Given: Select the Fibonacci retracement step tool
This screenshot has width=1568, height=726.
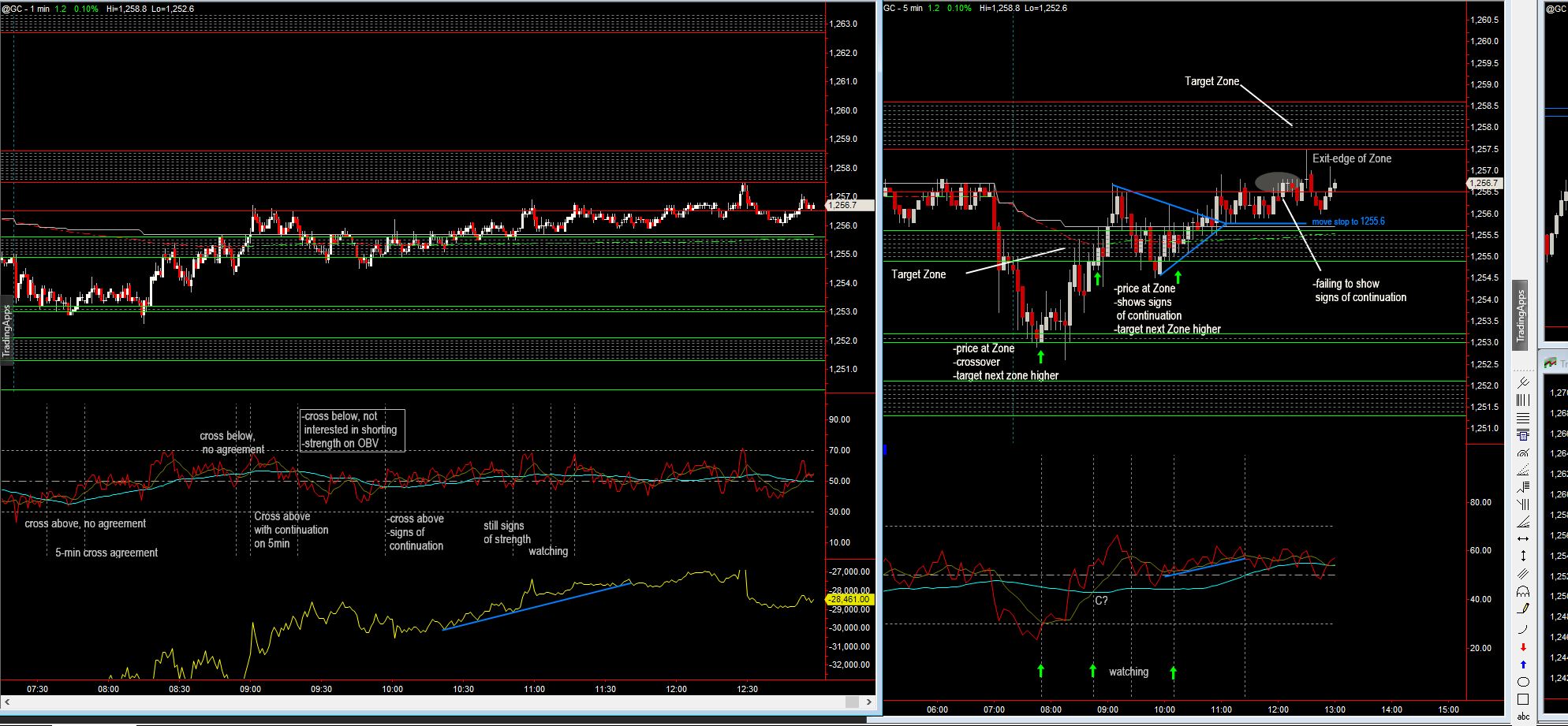Looking at the screenshot, I should point(1523,486).
